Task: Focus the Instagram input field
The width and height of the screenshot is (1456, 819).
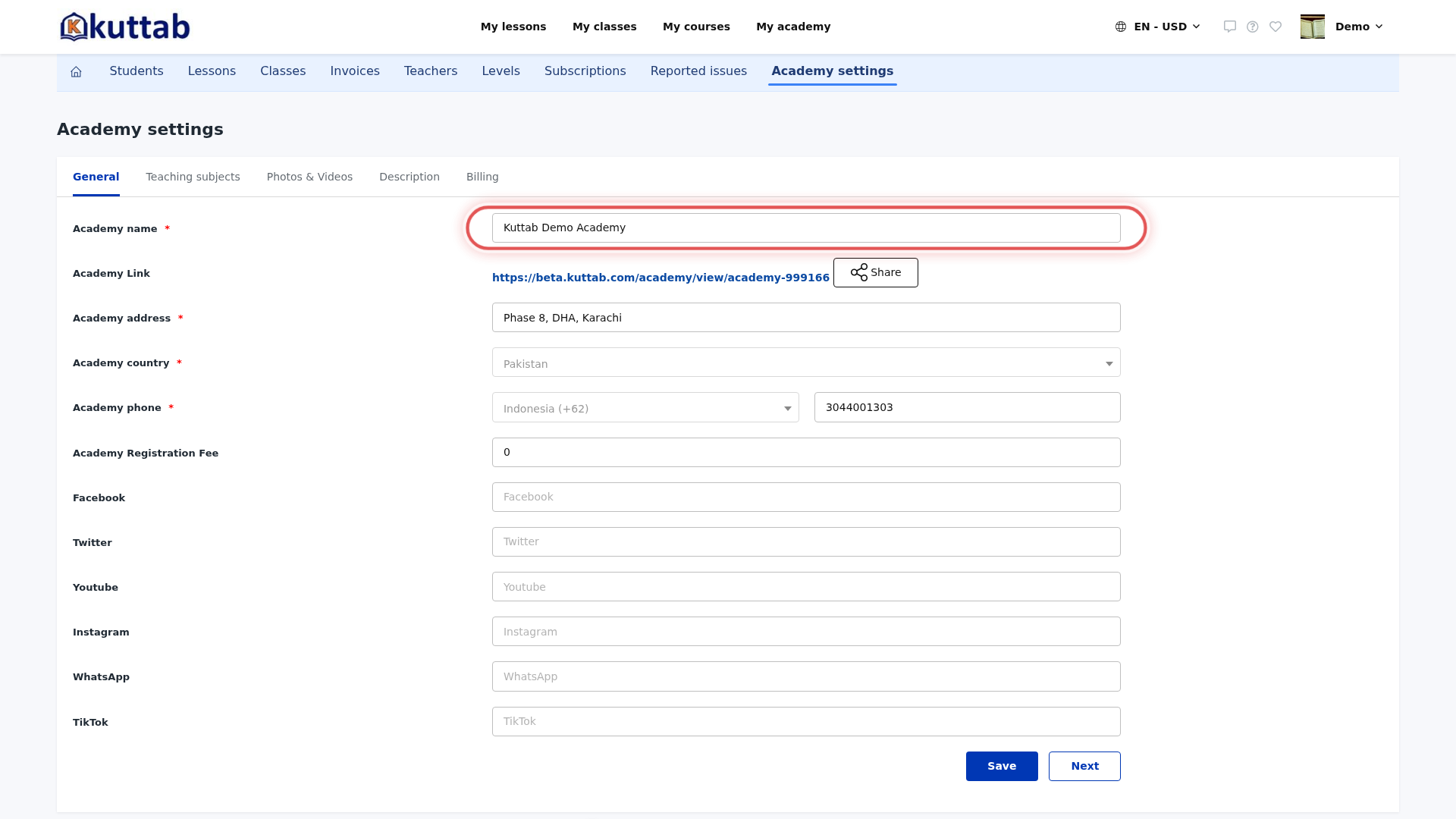Action: point(806,632)
